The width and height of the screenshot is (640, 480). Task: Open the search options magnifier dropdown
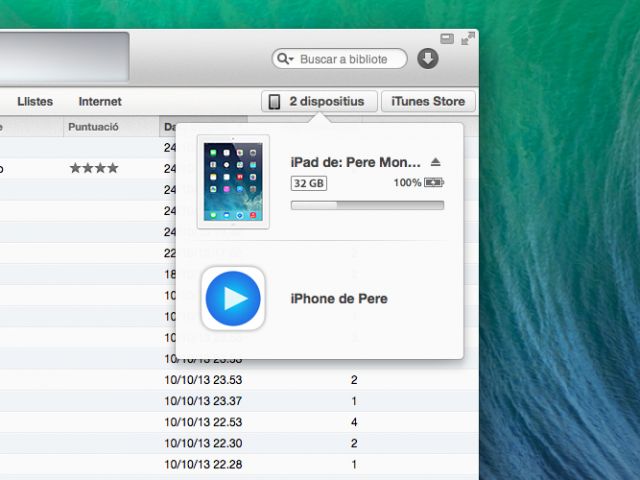click(285, 59)
